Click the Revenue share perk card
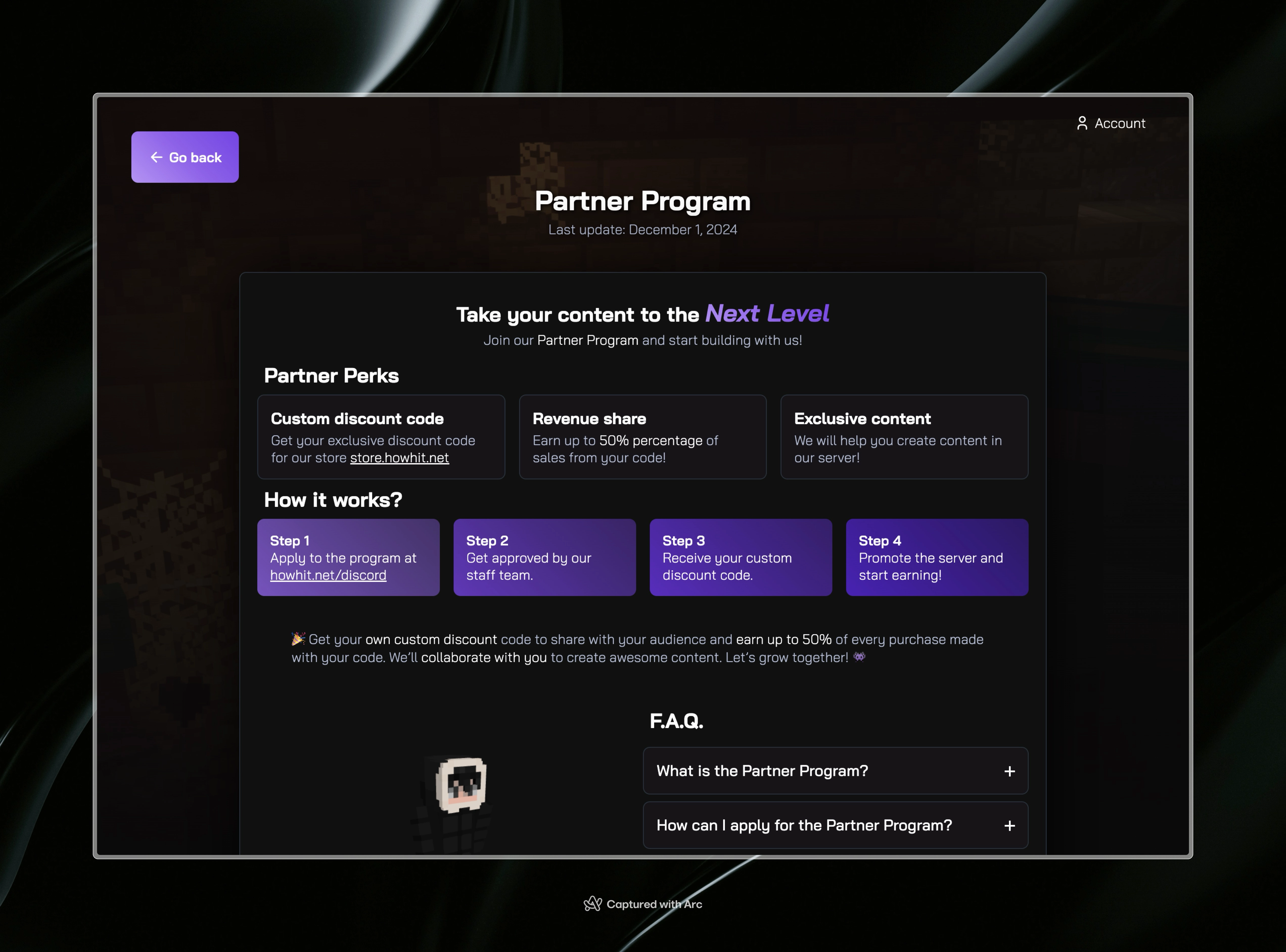The width and height of the screenshot is (1286, 952). [x=642, y=437]
